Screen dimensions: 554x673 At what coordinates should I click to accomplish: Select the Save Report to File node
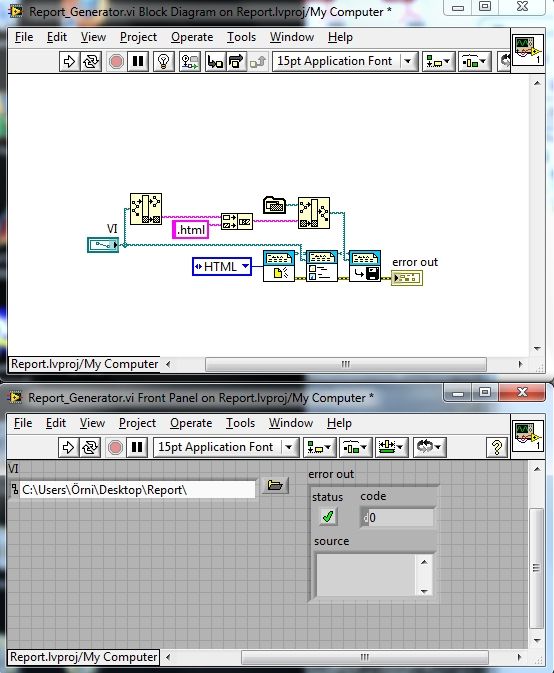point(365,266)
